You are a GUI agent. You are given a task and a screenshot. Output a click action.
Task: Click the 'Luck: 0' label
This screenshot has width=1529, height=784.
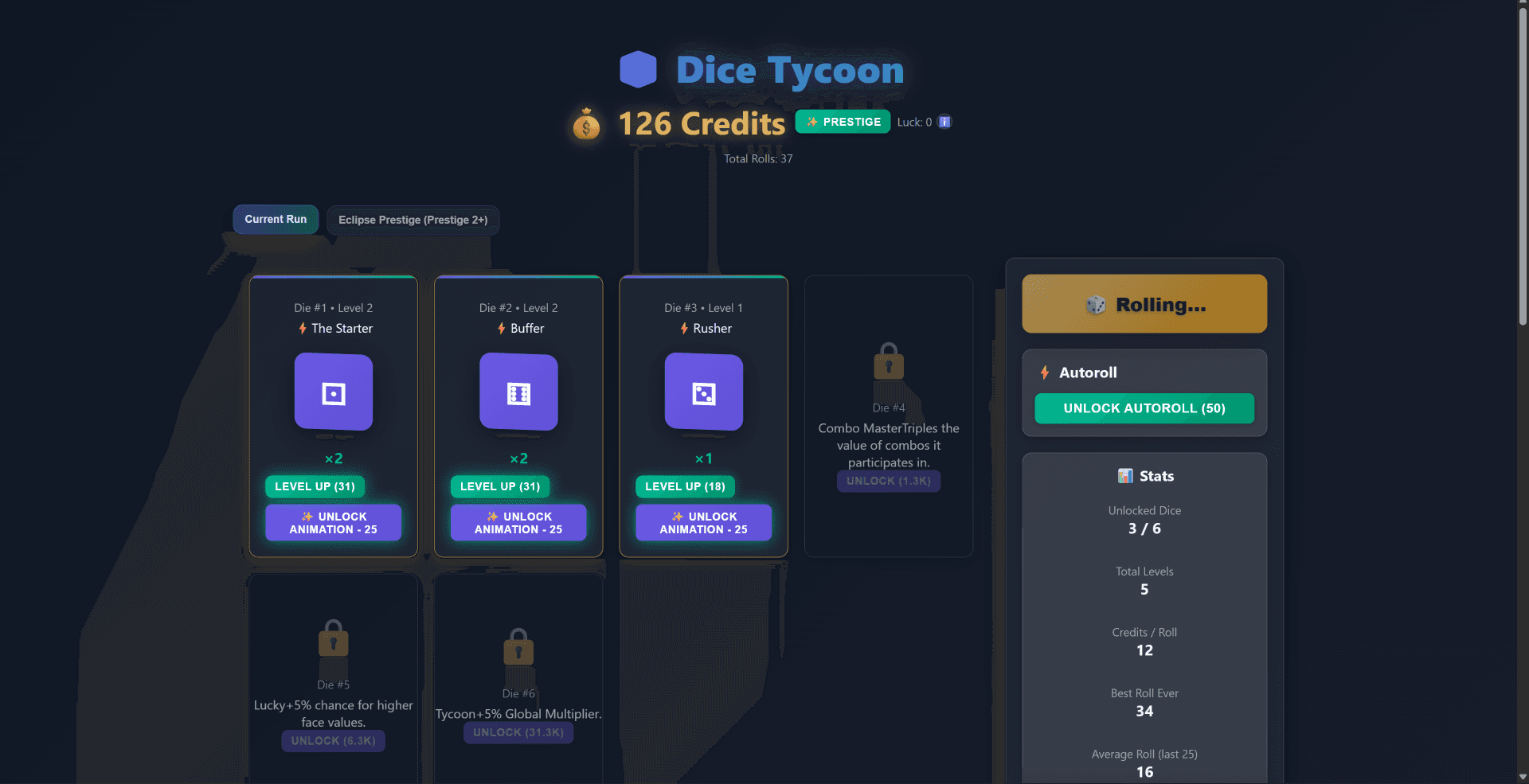tap(914, 122)
